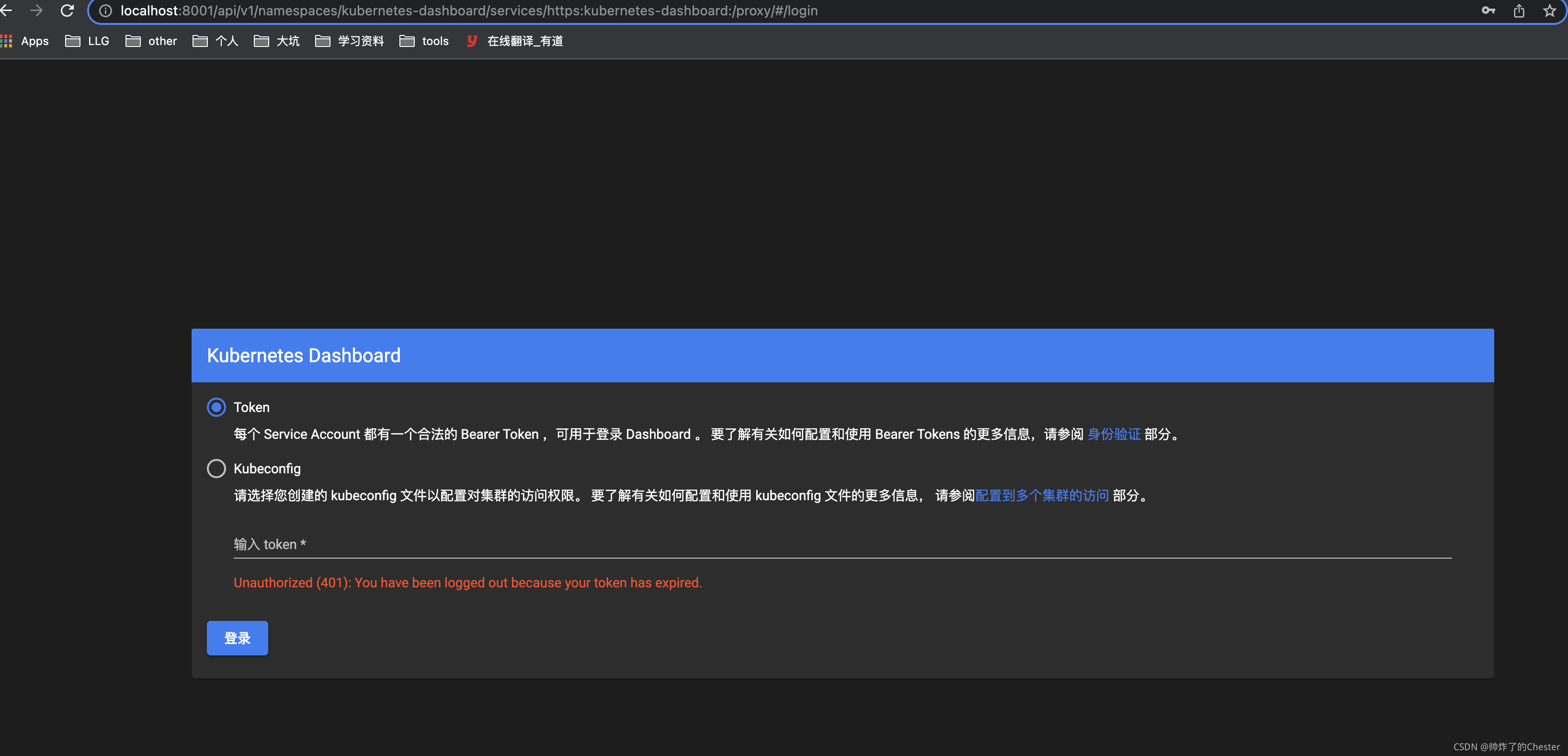This screenshot has width=1568, height=756.
Task: Select the Kubeconfig radio button
Action: pos(216,469)
